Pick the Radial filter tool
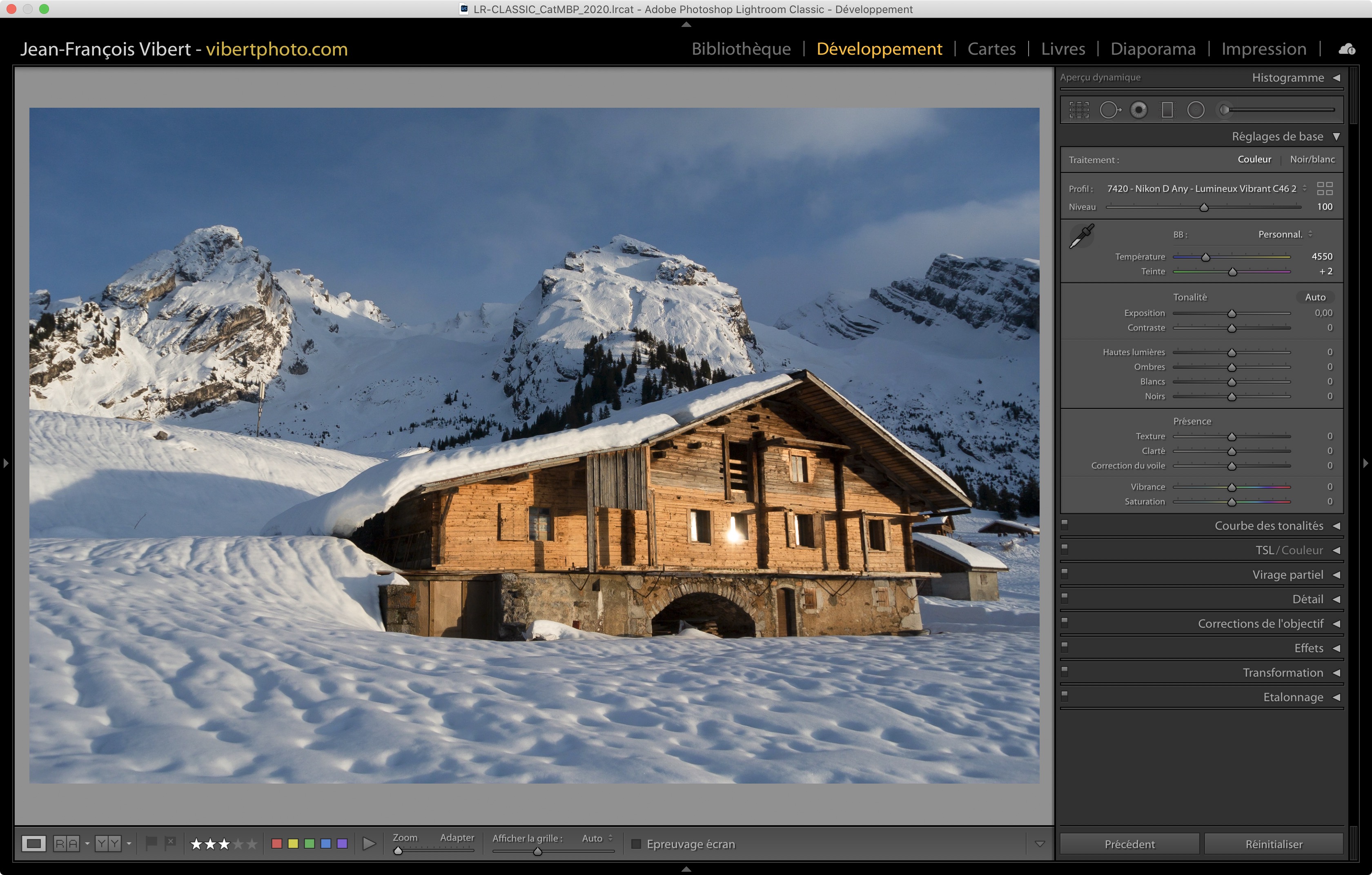 1195,110
